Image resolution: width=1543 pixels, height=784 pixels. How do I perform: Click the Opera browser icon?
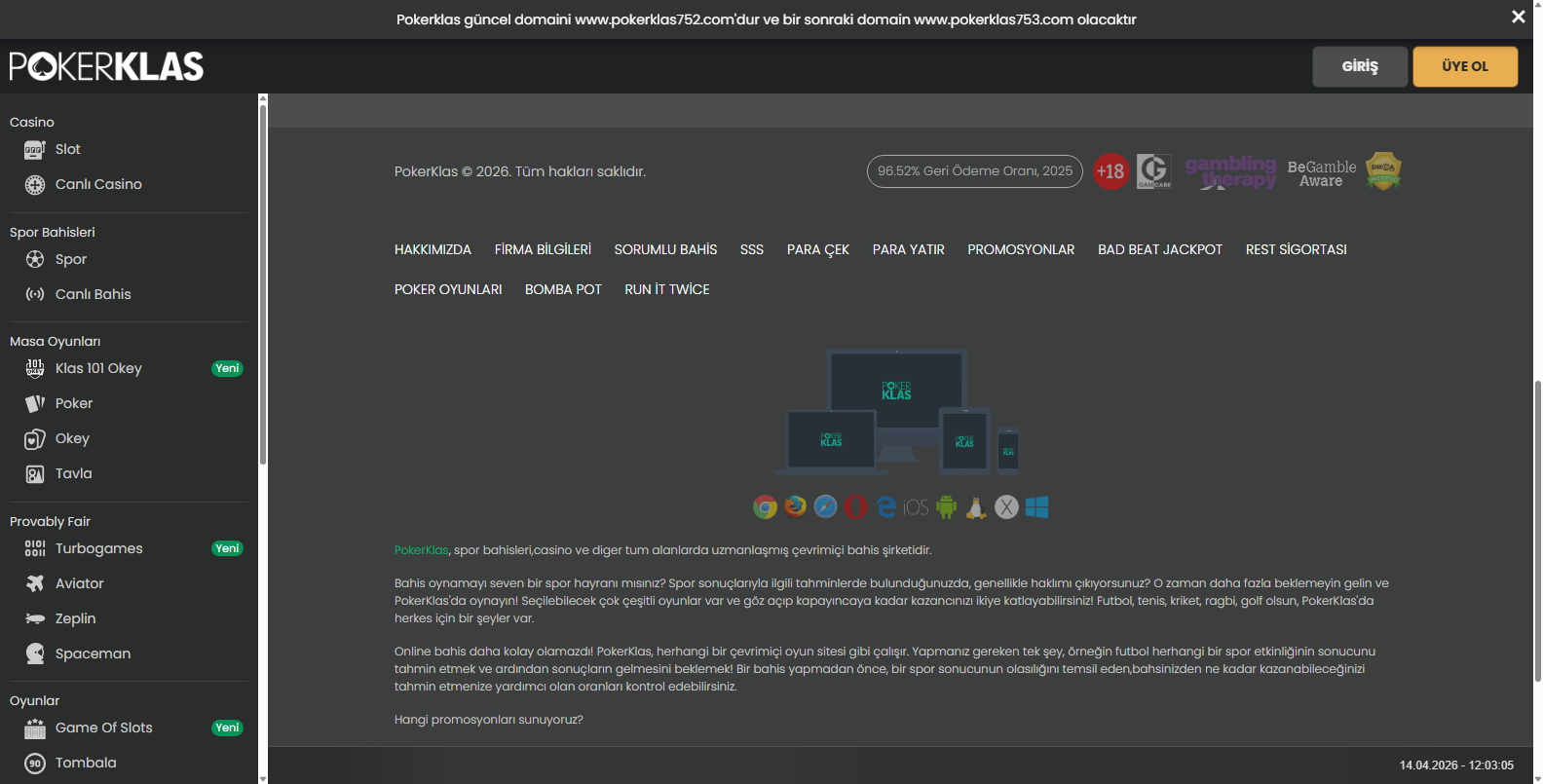tap(856, 506)
